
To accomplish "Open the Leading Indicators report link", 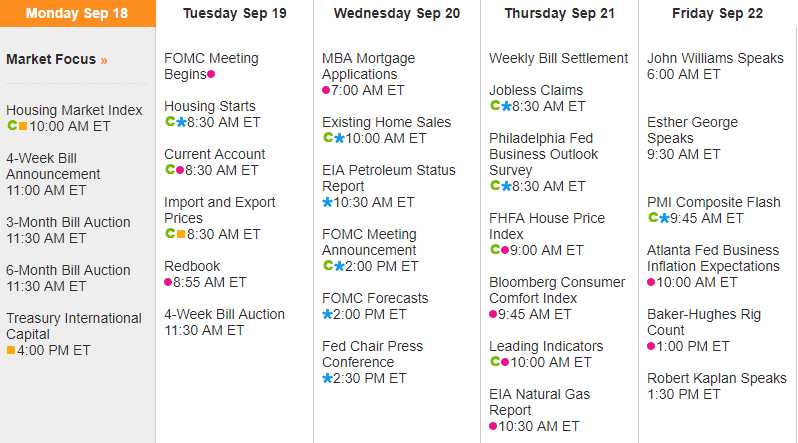I will tap(546, 346).
